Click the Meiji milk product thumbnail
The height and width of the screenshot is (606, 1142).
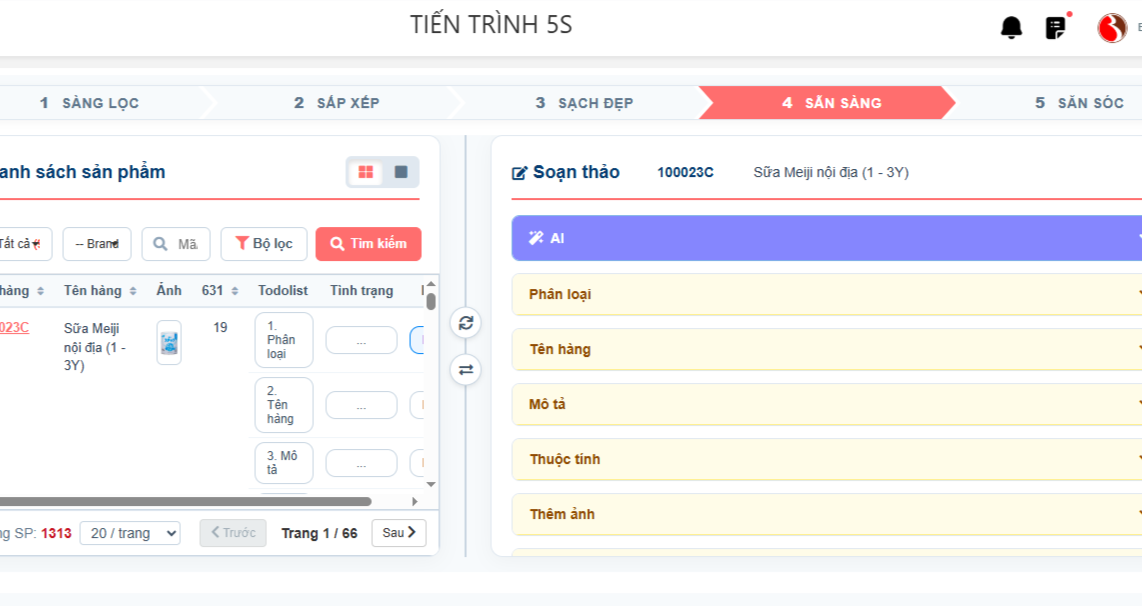[169, 342]
